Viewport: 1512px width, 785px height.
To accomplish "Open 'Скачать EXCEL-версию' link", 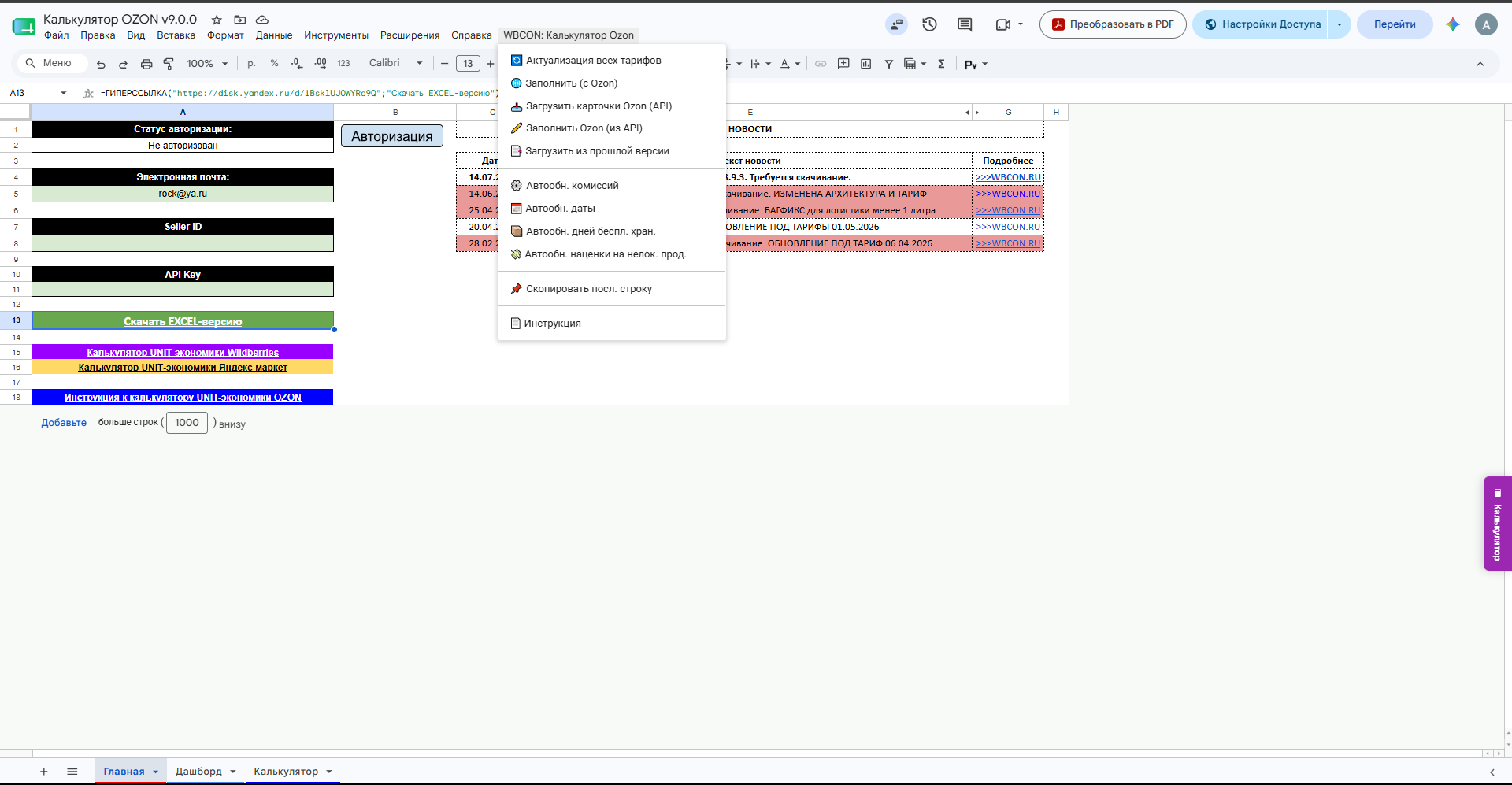I will pyautogui.click(x=183, y=321).
